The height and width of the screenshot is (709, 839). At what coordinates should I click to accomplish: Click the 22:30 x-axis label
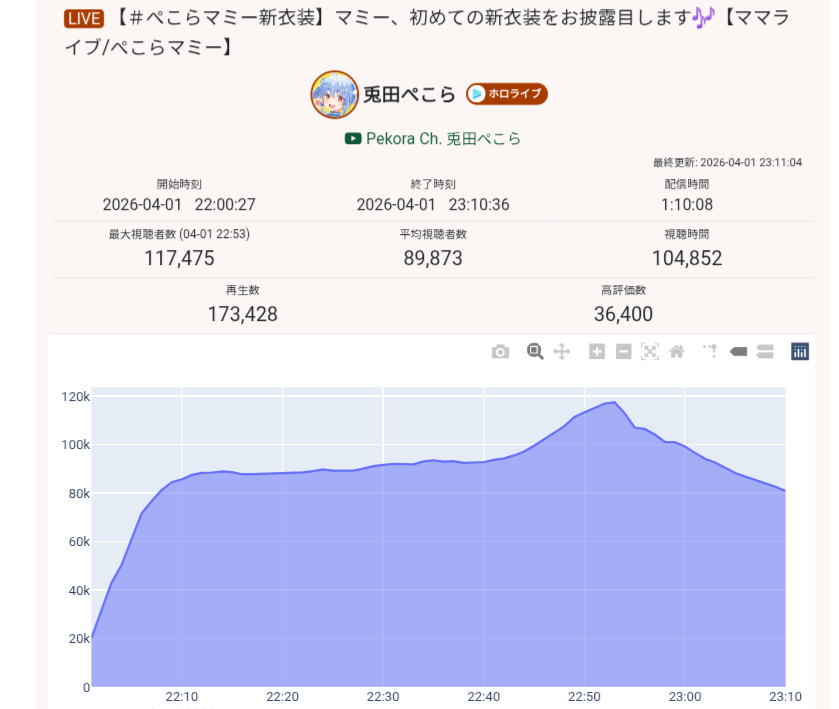tap(383, 697)
